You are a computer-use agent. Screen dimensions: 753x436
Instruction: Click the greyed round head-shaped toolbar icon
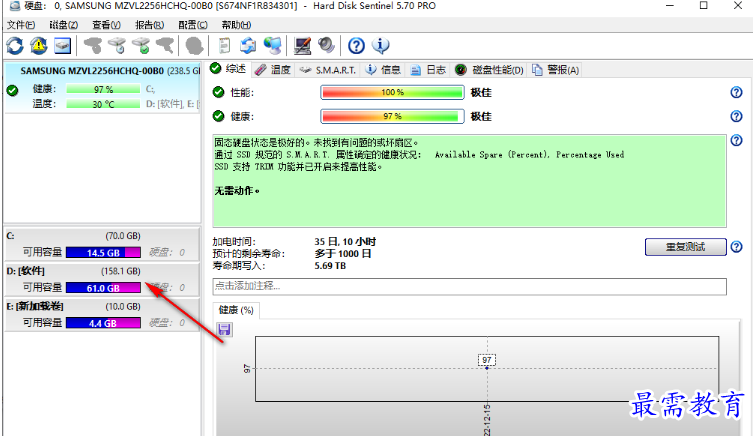click(x=194, y=46)
